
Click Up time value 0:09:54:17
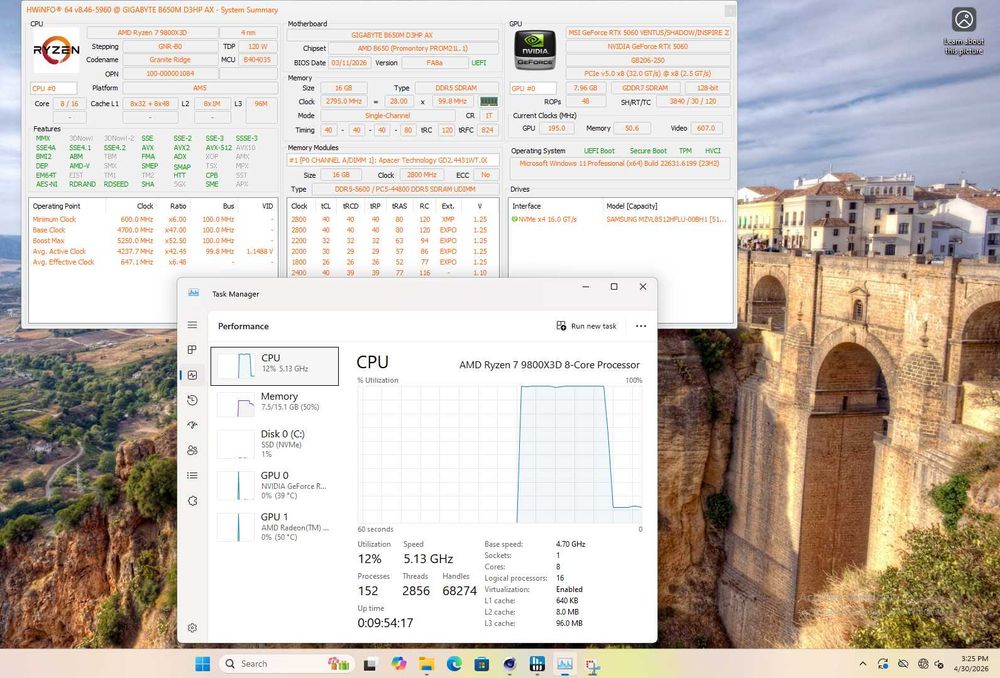click(385, 623)
